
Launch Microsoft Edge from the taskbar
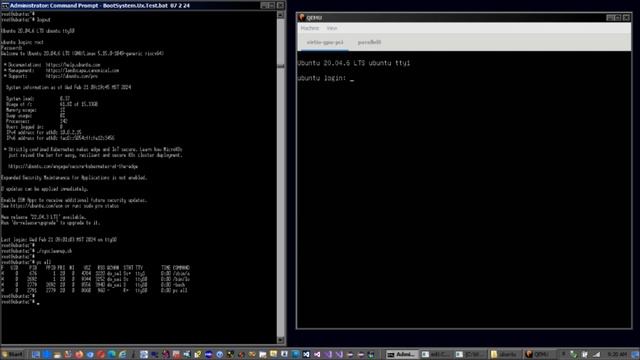(x=111, y=354)
